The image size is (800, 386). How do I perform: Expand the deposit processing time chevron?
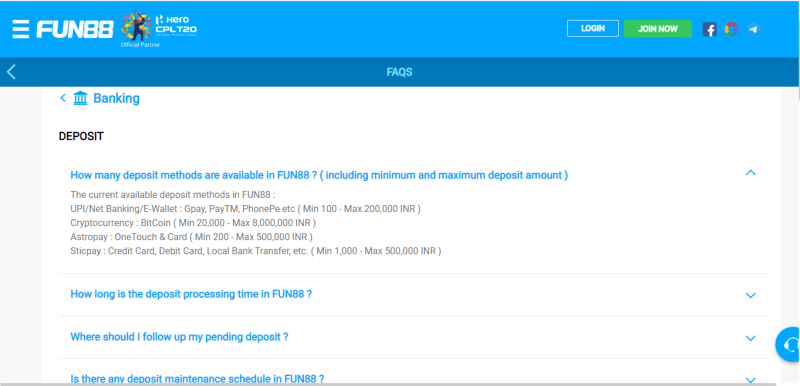click(x=750, y=295)
